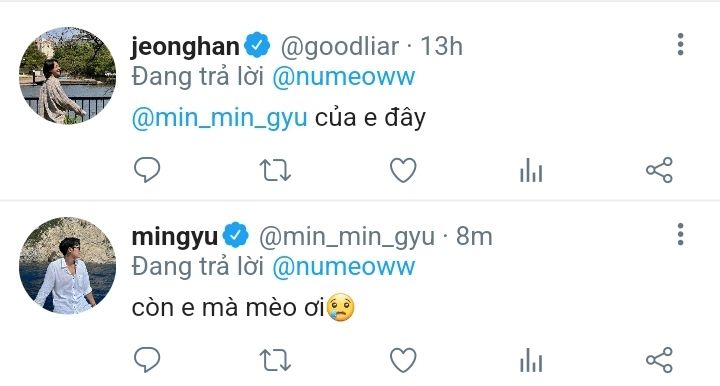720x386 pixels.
Task: Retweet mingyu's tweet
Action: tap(275, 360)
